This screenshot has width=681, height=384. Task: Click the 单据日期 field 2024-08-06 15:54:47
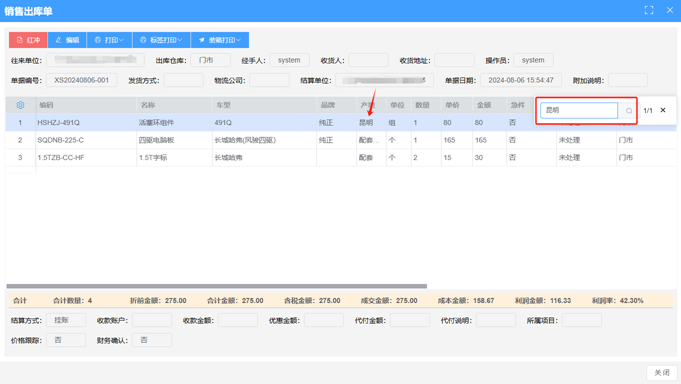click(x=521, y=80)
